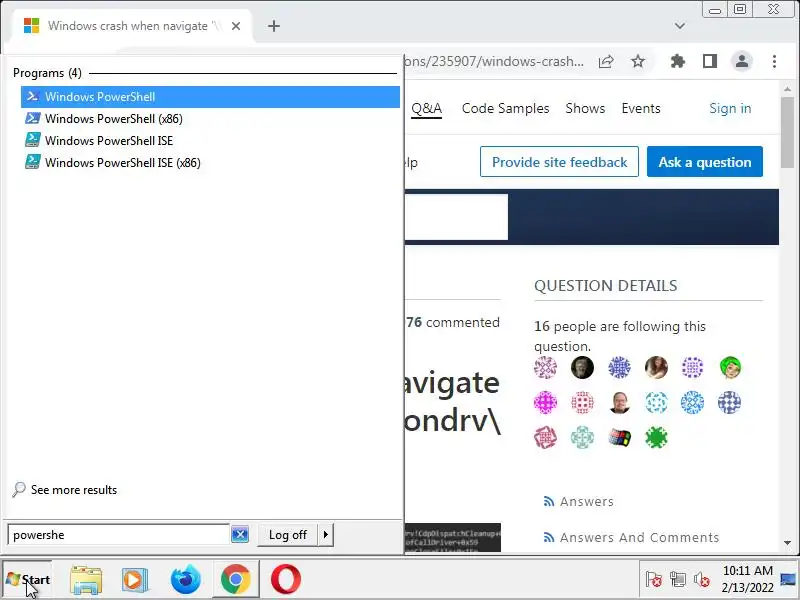Click the woman photo follower avatar
The height and width of the screenshot is (600, 800).
point(656,367)
